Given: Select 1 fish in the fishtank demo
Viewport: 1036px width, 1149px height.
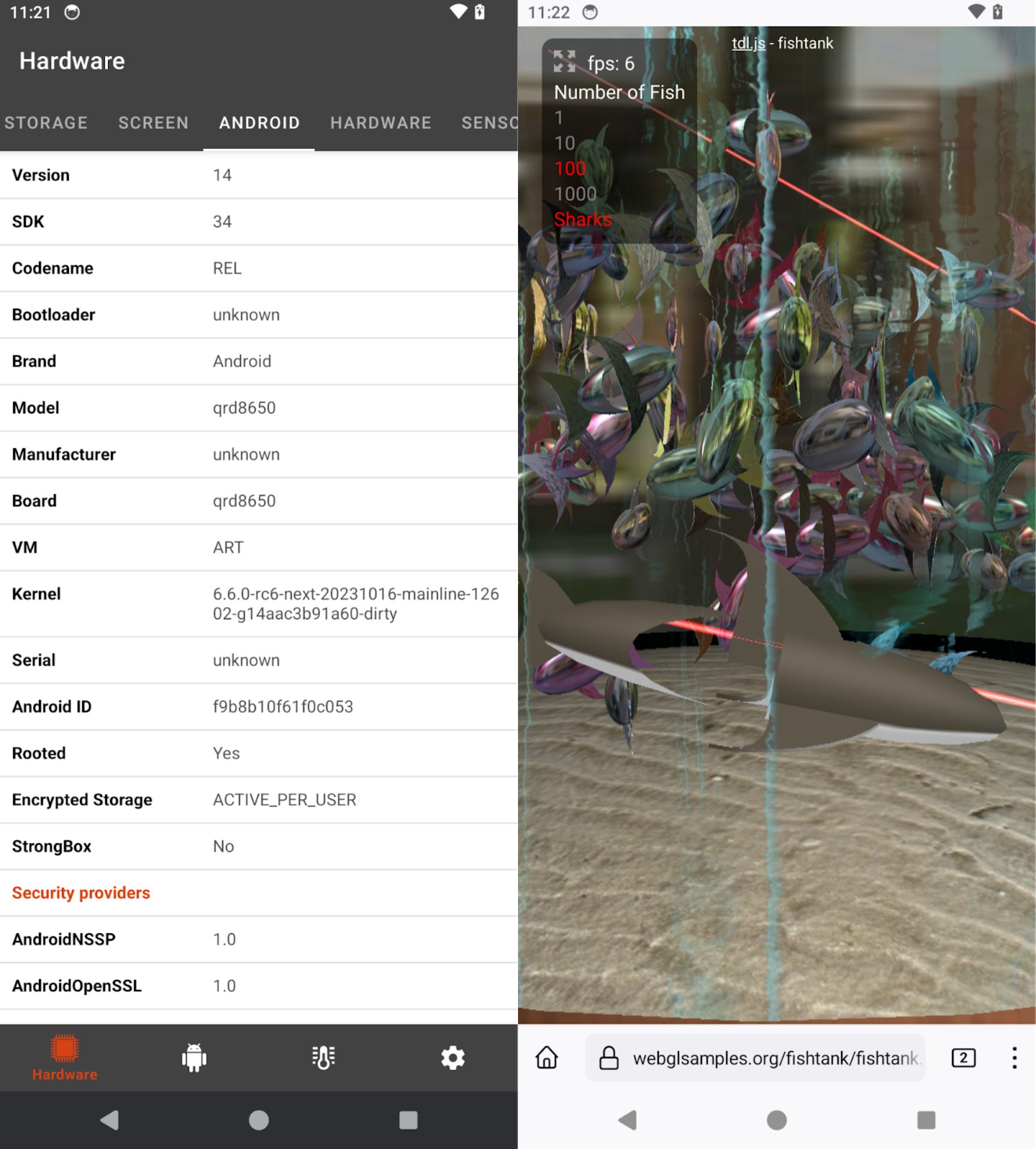Looking at the screenshot, I should (558, 118).
